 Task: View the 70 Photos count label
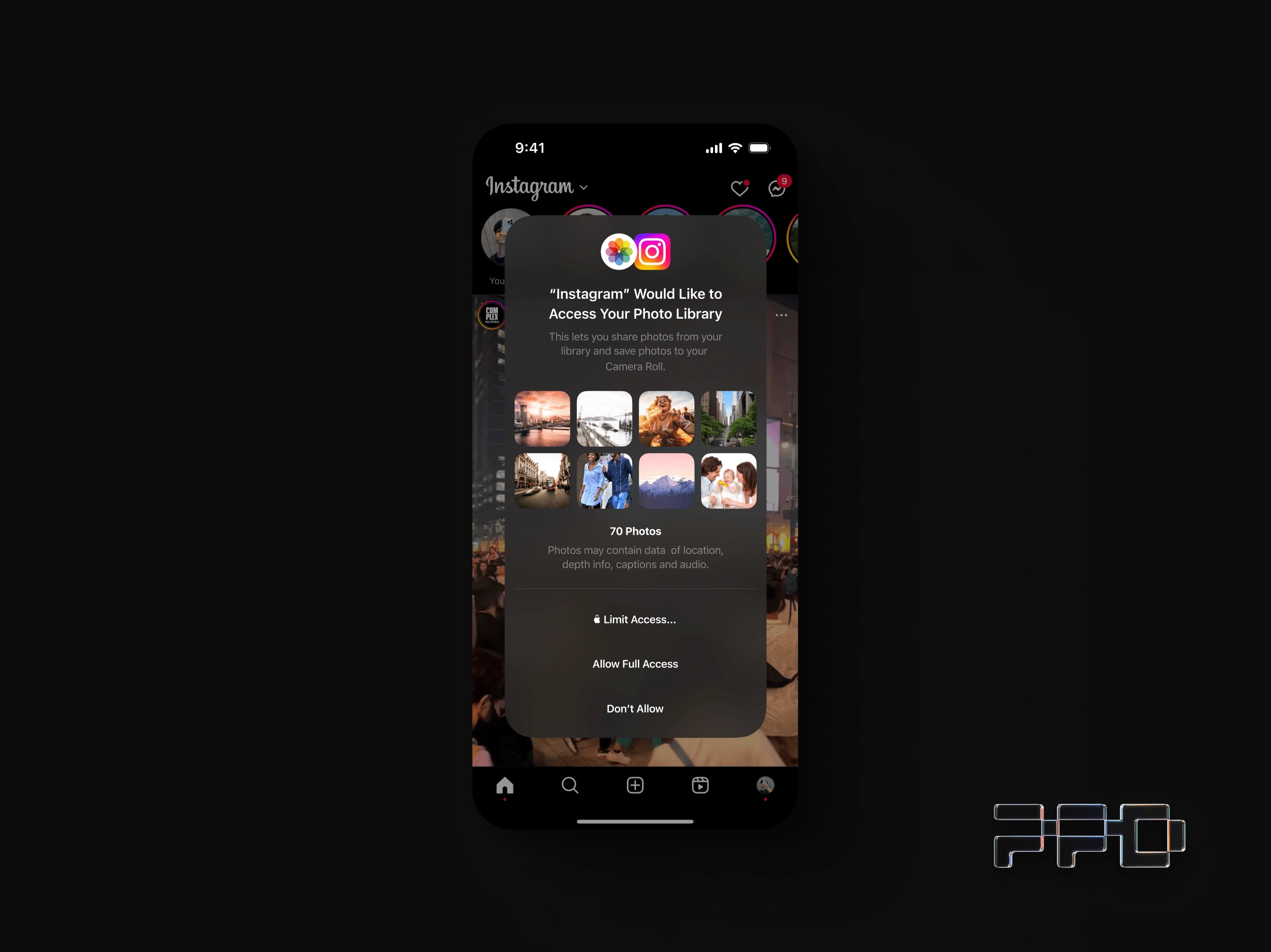pos(635,530)
